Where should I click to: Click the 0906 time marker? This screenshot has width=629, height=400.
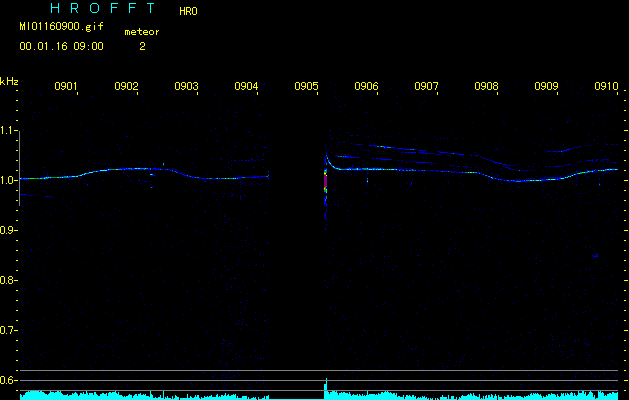366,87
